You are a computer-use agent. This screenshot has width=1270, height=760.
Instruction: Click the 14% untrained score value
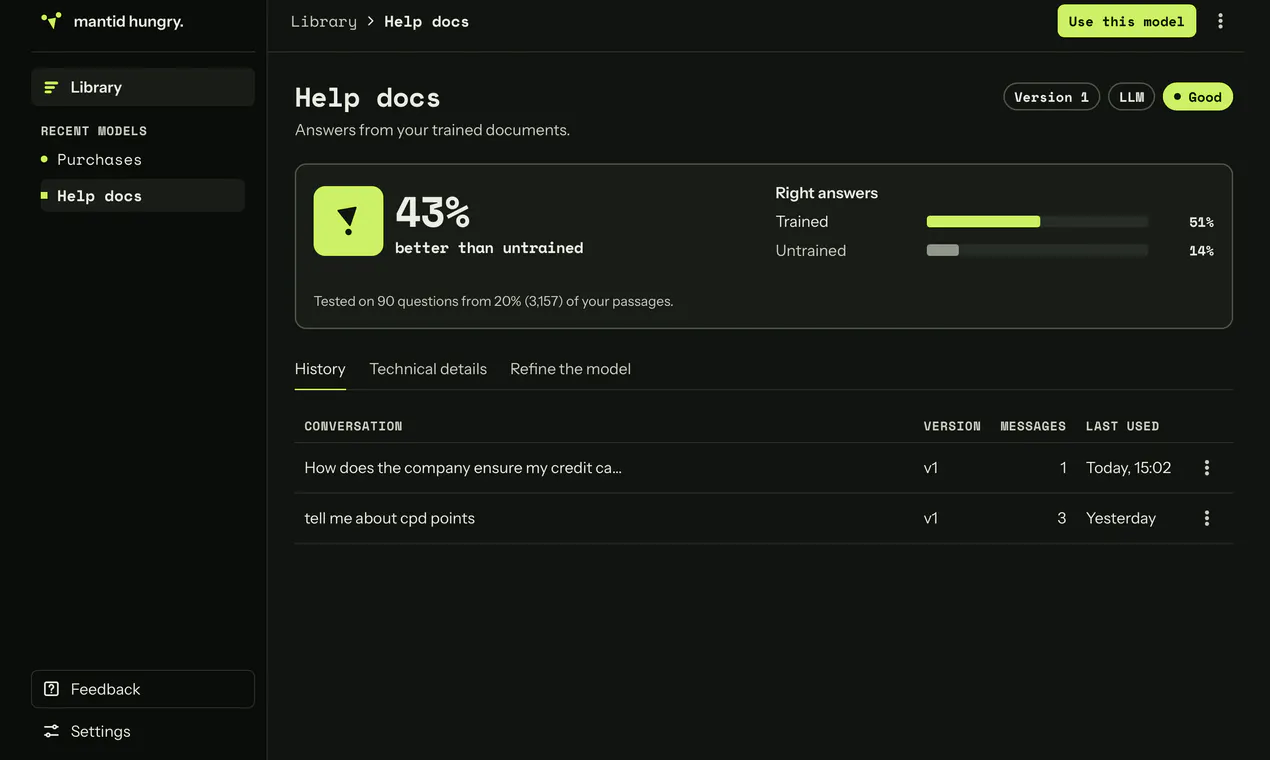tap(1201, 251)
